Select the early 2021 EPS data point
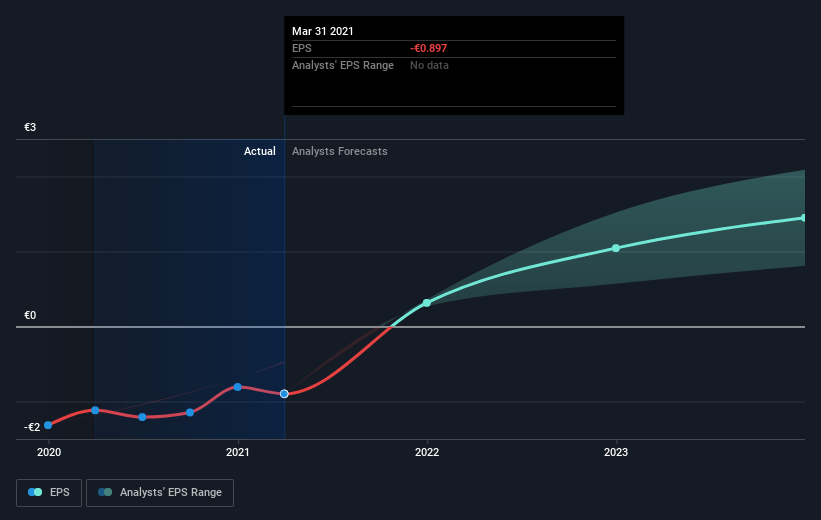The image size is (821, 520). pyautogui.click(x=238, y=387)
